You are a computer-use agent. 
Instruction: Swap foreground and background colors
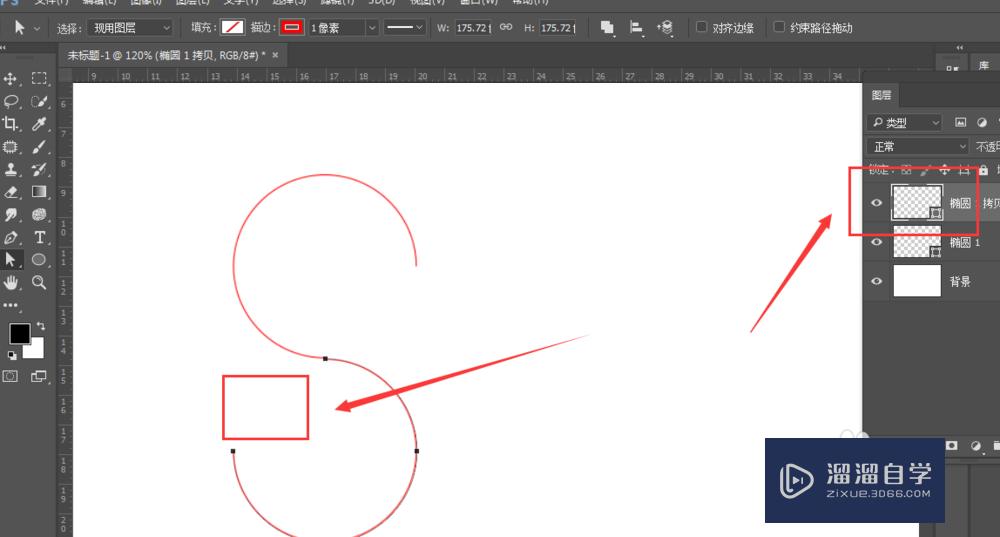41,326
